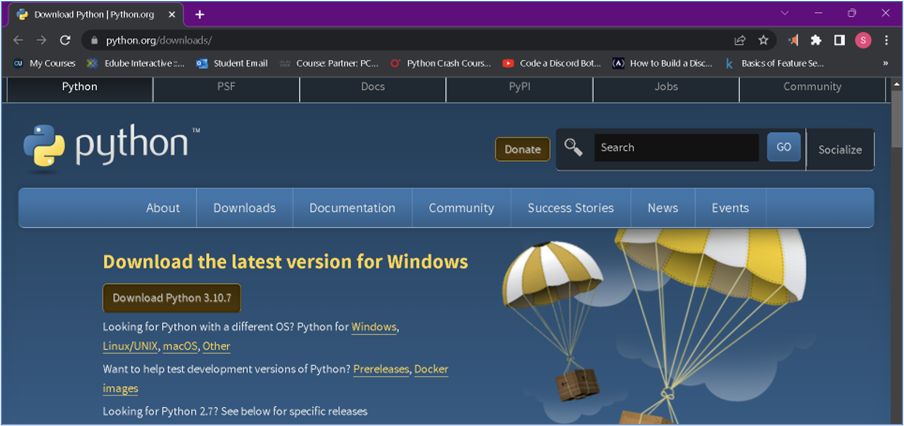Select the PSF top-bar tab
Screen dimensions: 904x426
click(x=226, y=87)
